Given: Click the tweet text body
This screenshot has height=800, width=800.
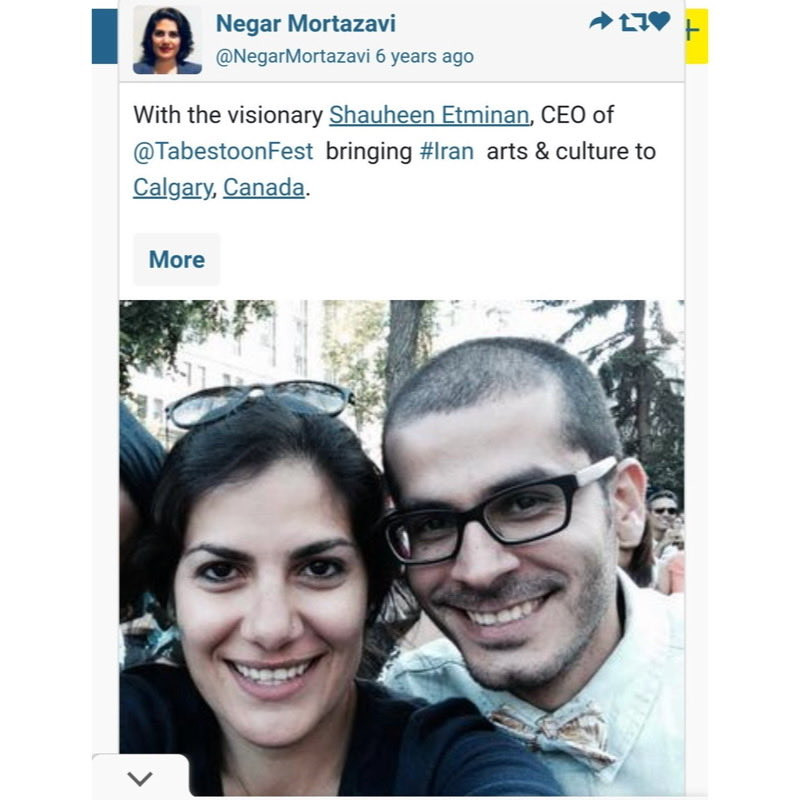Looking at the screenshot, I should coord(394,152).
